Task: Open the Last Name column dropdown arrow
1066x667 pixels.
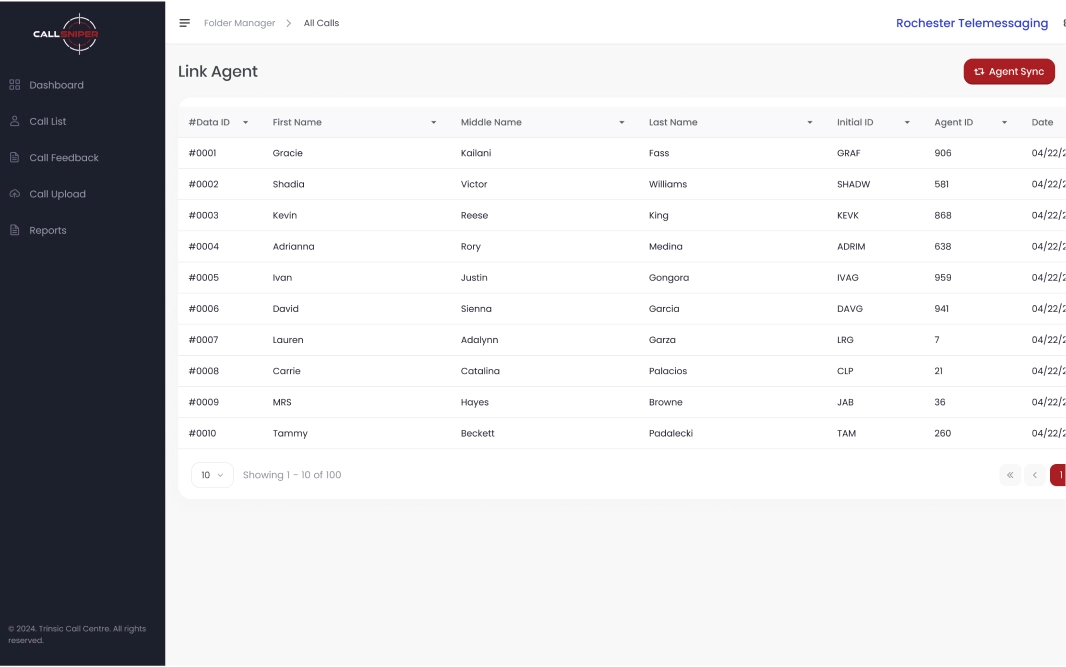Action: (809, 123)
